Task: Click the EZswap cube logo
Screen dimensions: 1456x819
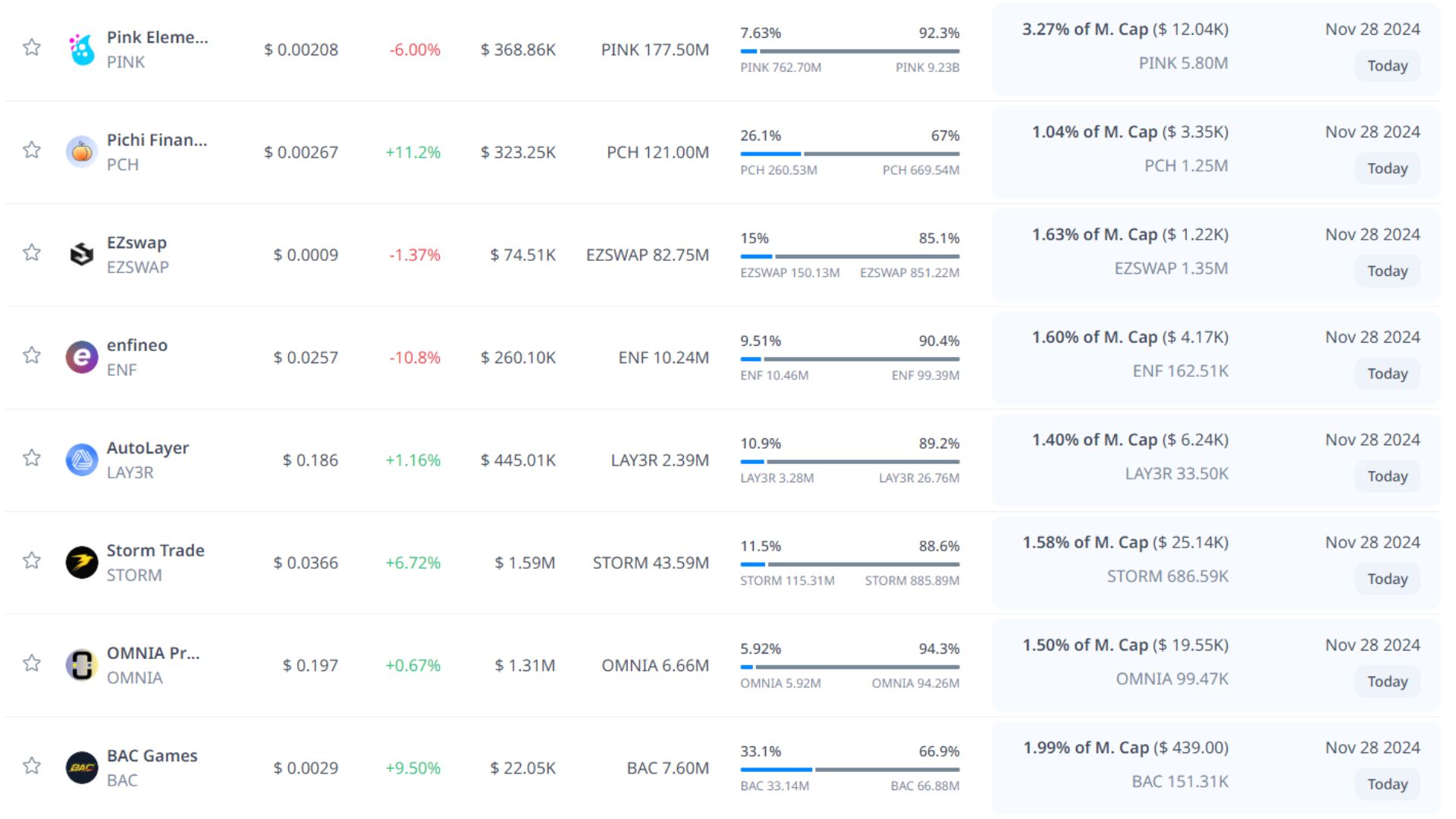Action: click(81, 255)
